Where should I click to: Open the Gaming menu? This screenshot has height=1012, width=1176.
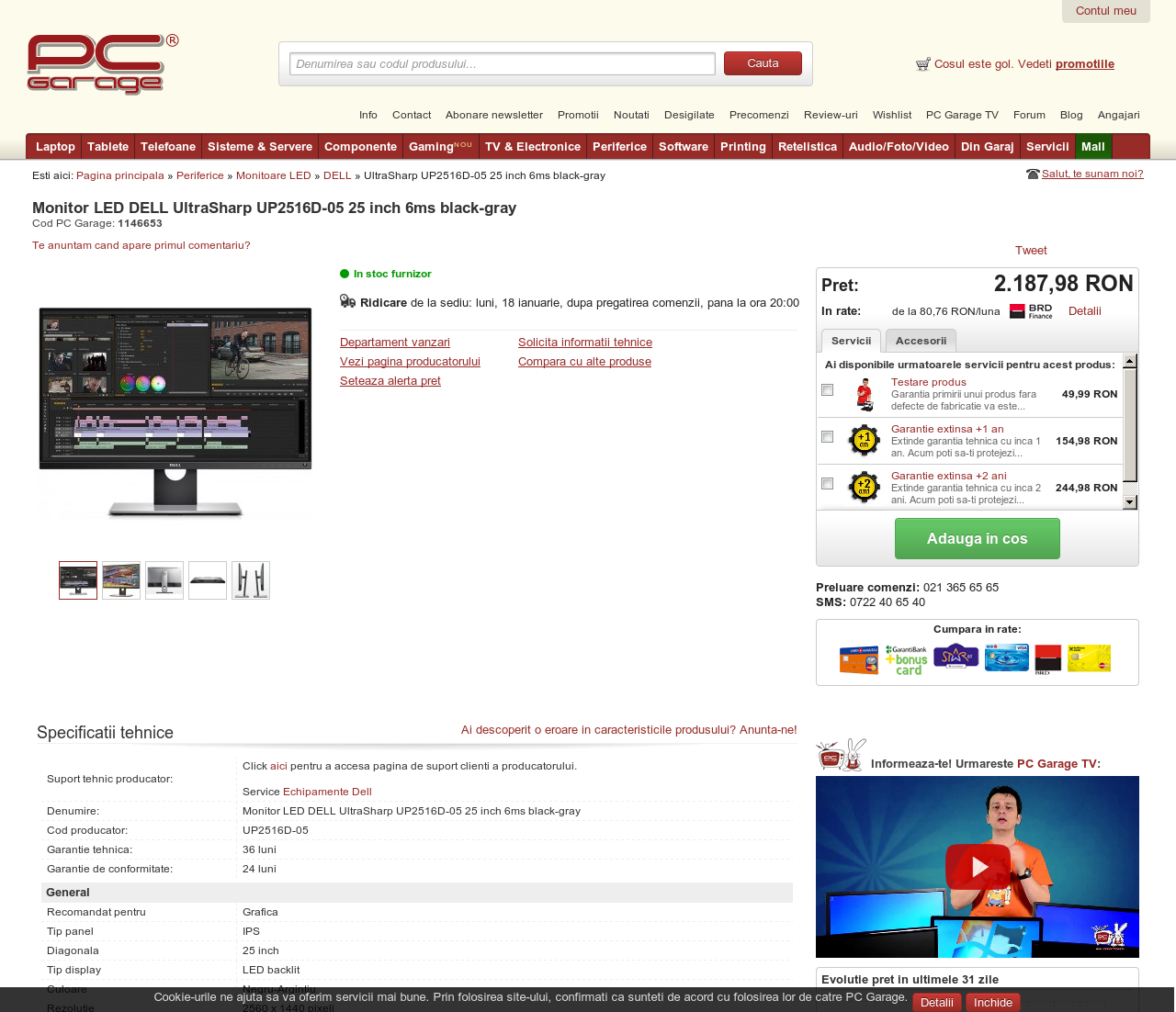440,147
